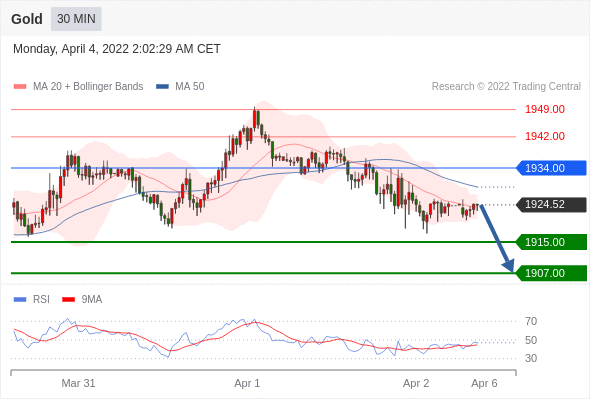Image resolution: width=590 pixels, height=400 pixels.
Task: Select the Gold chart title
Action: [27, 19]
